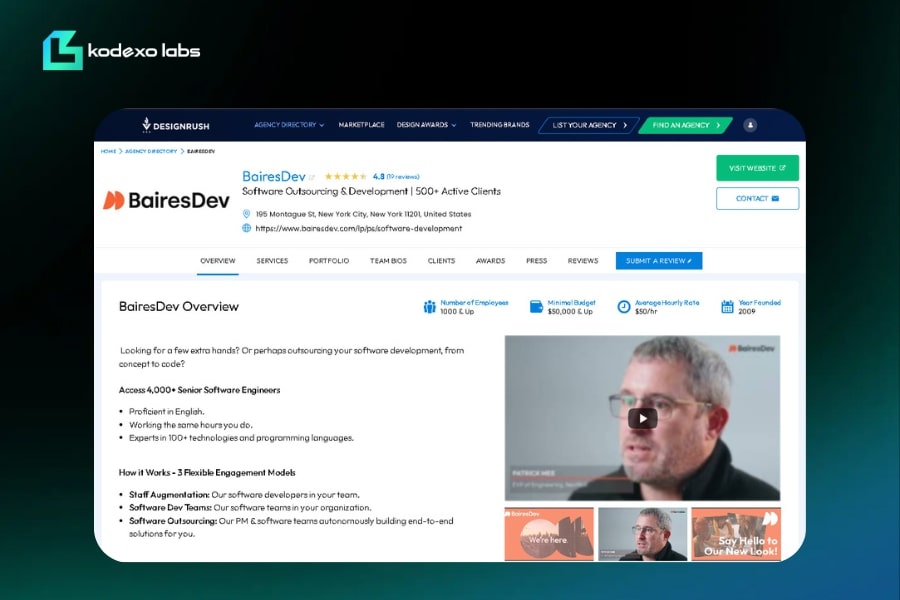Open the Clients tab
Image resolution: width=900 pixels, height=600 pixels.
coord(441,261)
